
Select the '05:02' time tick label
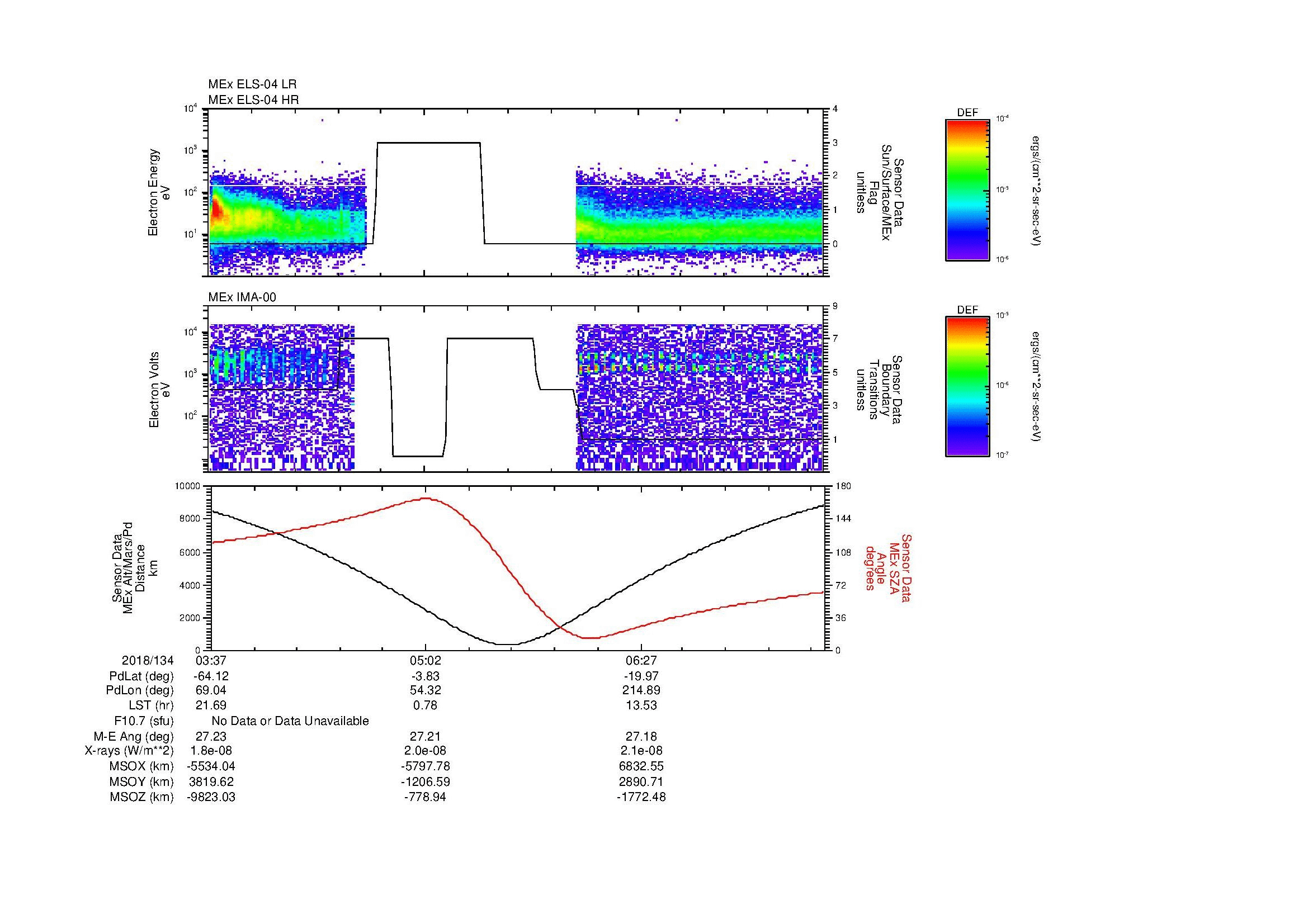[425, 660]
